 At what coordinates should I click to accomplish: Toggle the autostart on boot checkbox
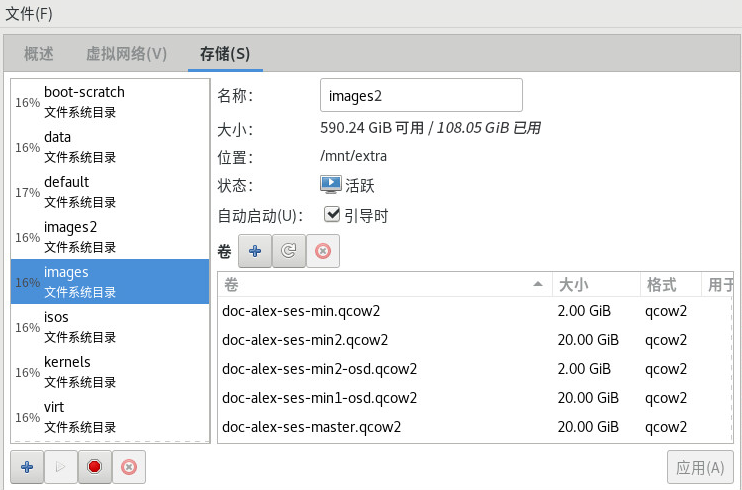tap(333, 214)
